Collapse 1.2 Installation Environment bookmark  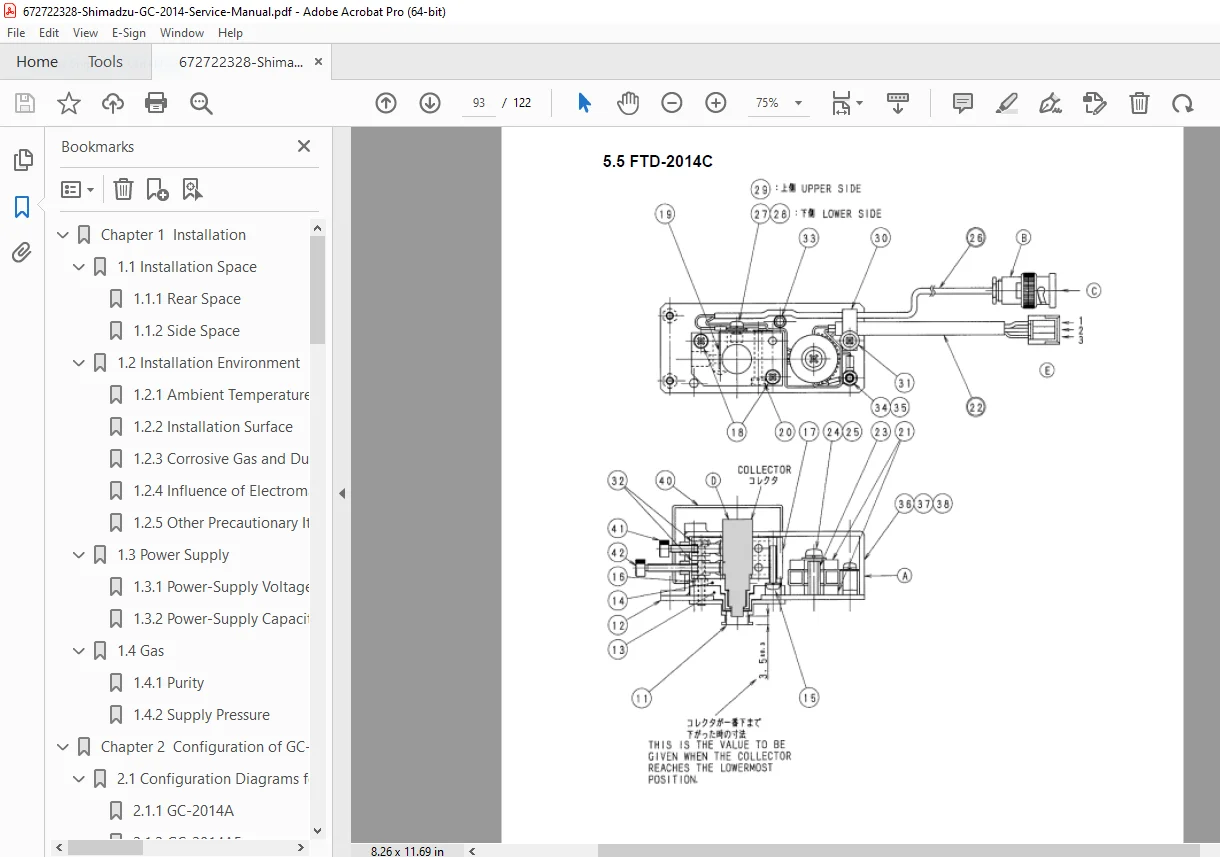79,363
